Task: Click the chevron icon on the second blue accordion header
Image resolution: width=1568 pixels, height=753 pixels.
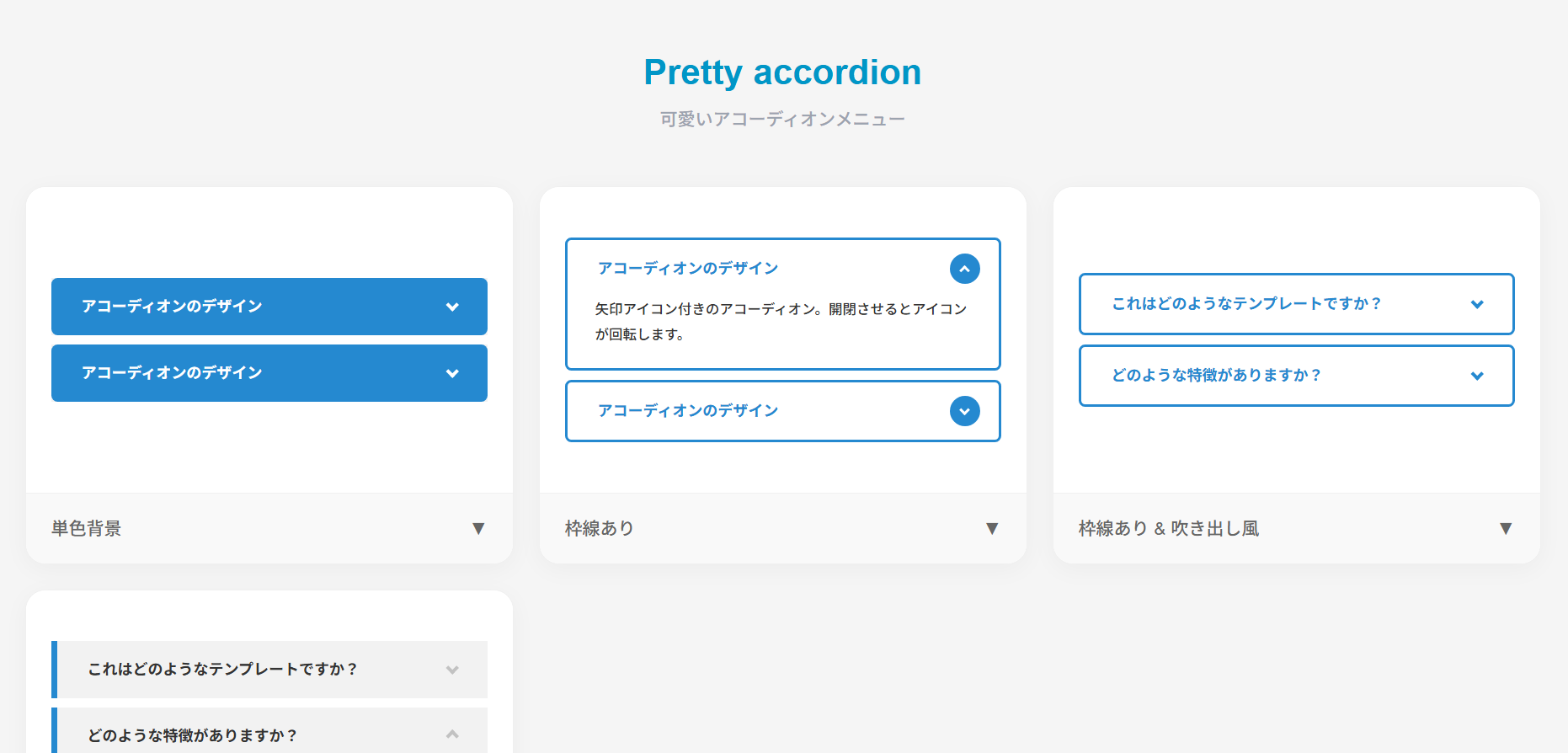Action: tap(453, 373)
